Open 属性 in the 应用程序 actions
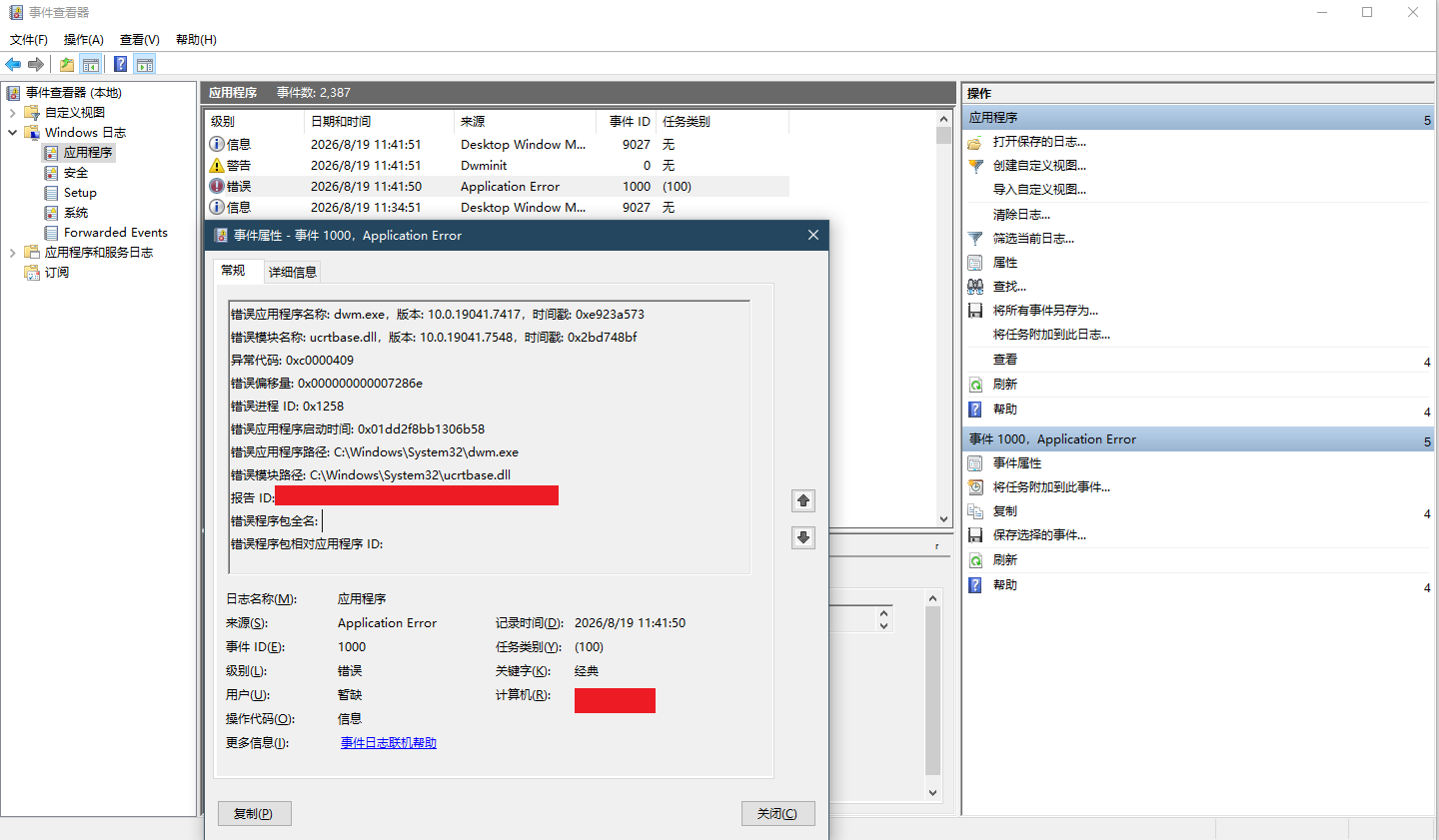The width and height of the screenshot is (1439, 840). [x=1005, y=263]
